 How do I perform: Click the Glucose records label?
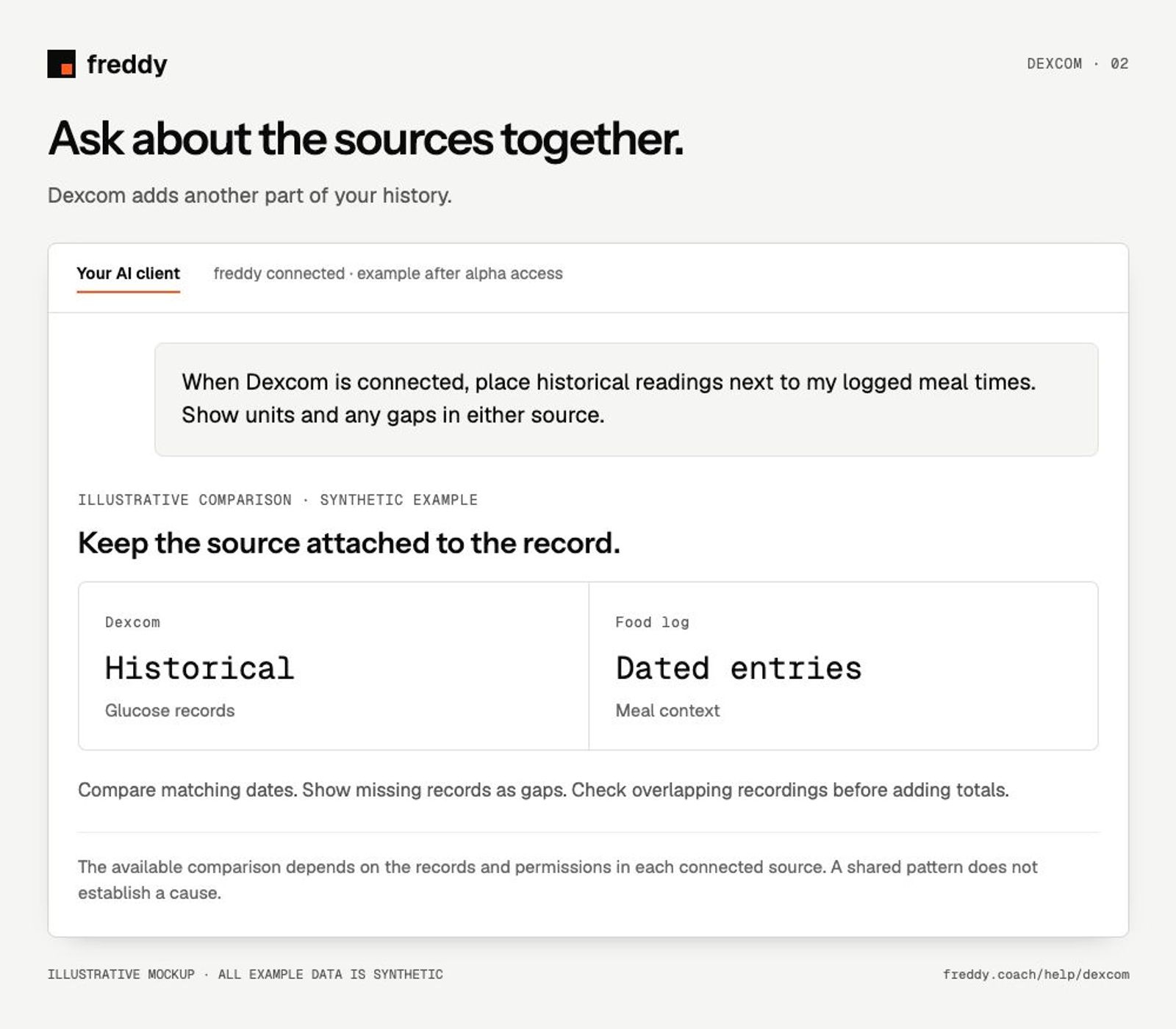coord(170,711)
